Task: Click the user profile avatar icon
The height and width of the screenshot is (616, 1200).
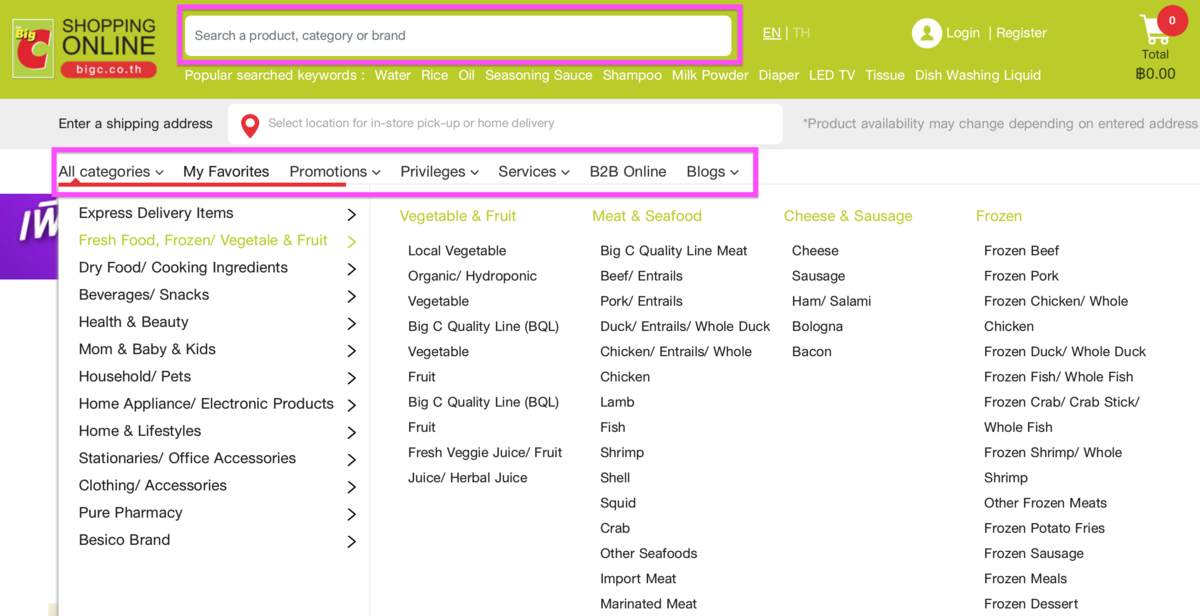Action: tap(927, 33)
